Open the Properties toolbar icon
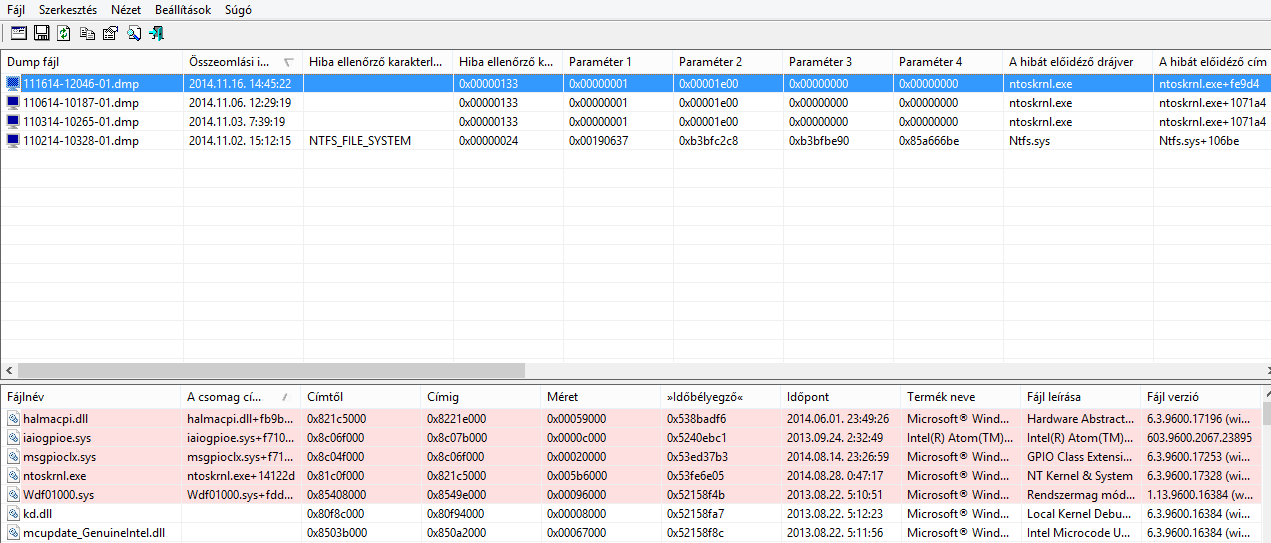The image size is (1271, 543). [110, 33]
